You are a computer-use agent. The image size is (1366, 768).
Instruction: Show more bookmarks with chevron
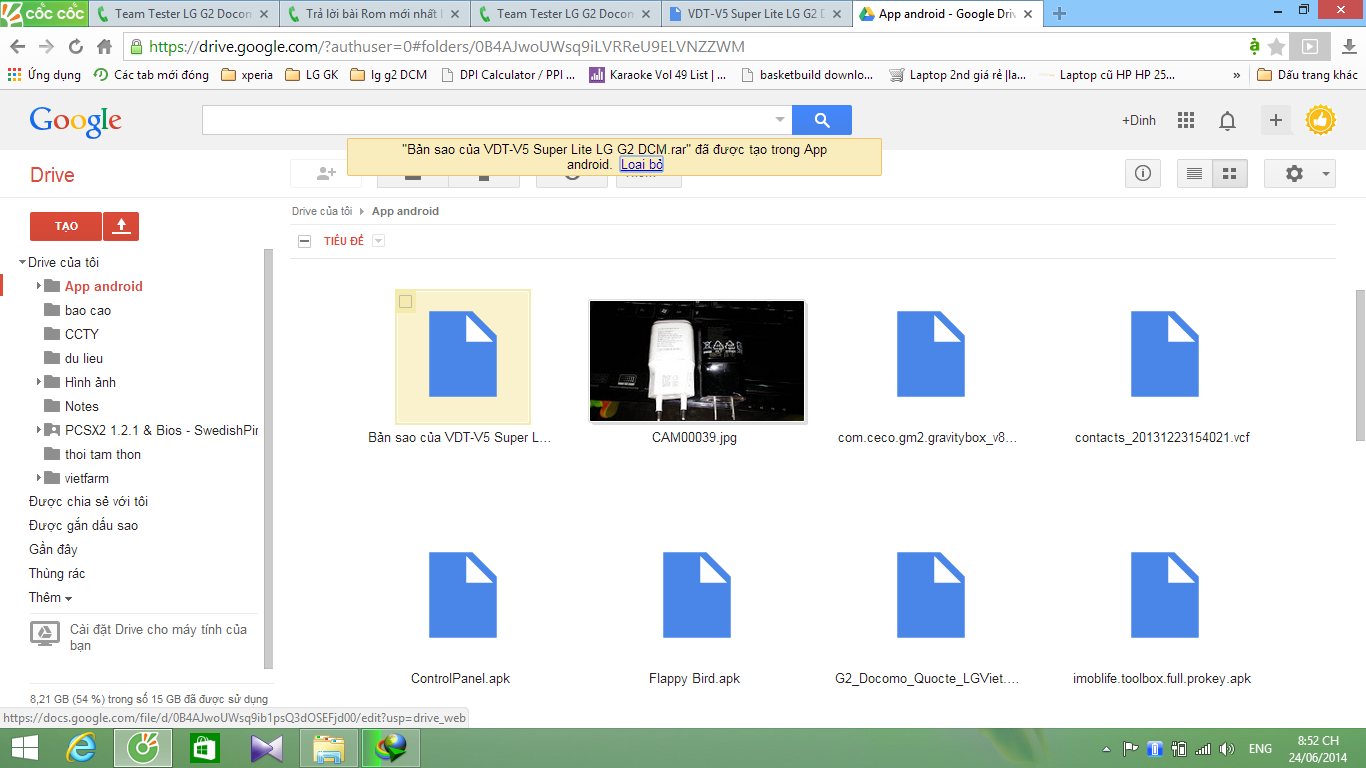point(1237,75)
